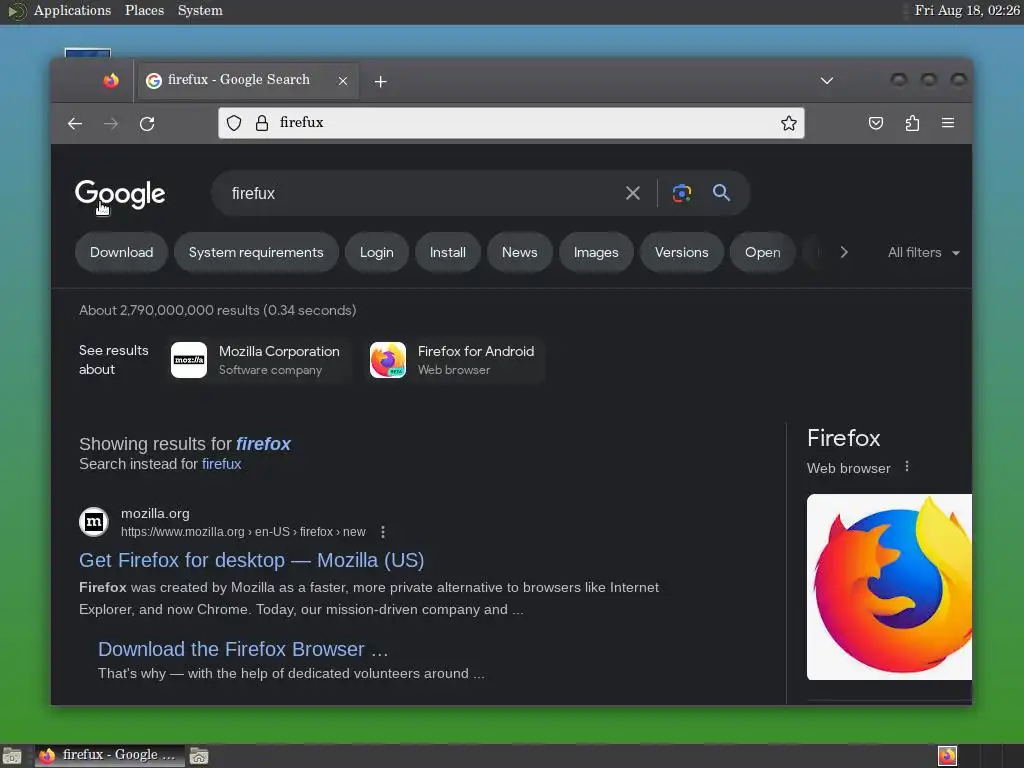The height and width of the screenshot is (768, 1024).
Task: Click the Google search magnifier button
Action: click(722, 193)
